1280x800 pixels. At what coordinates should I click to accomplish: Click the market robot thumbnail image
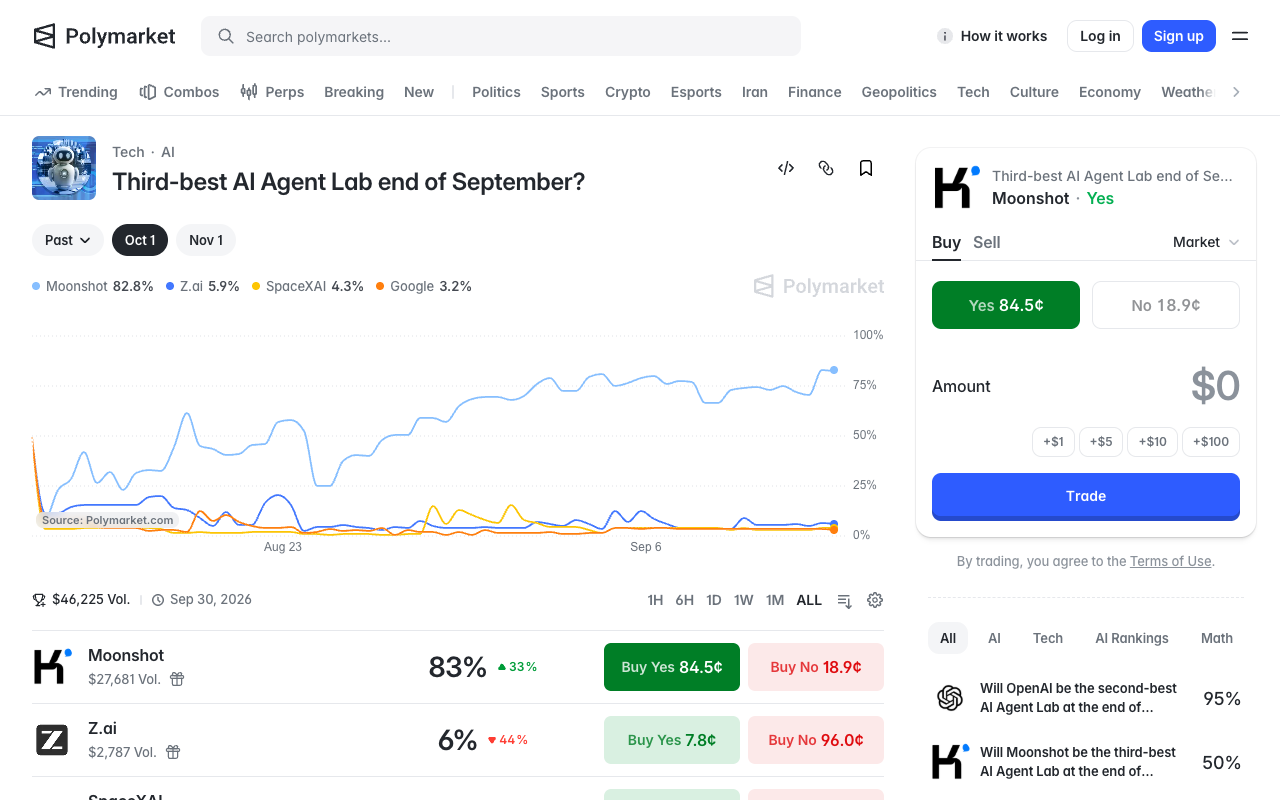(64, 168)
